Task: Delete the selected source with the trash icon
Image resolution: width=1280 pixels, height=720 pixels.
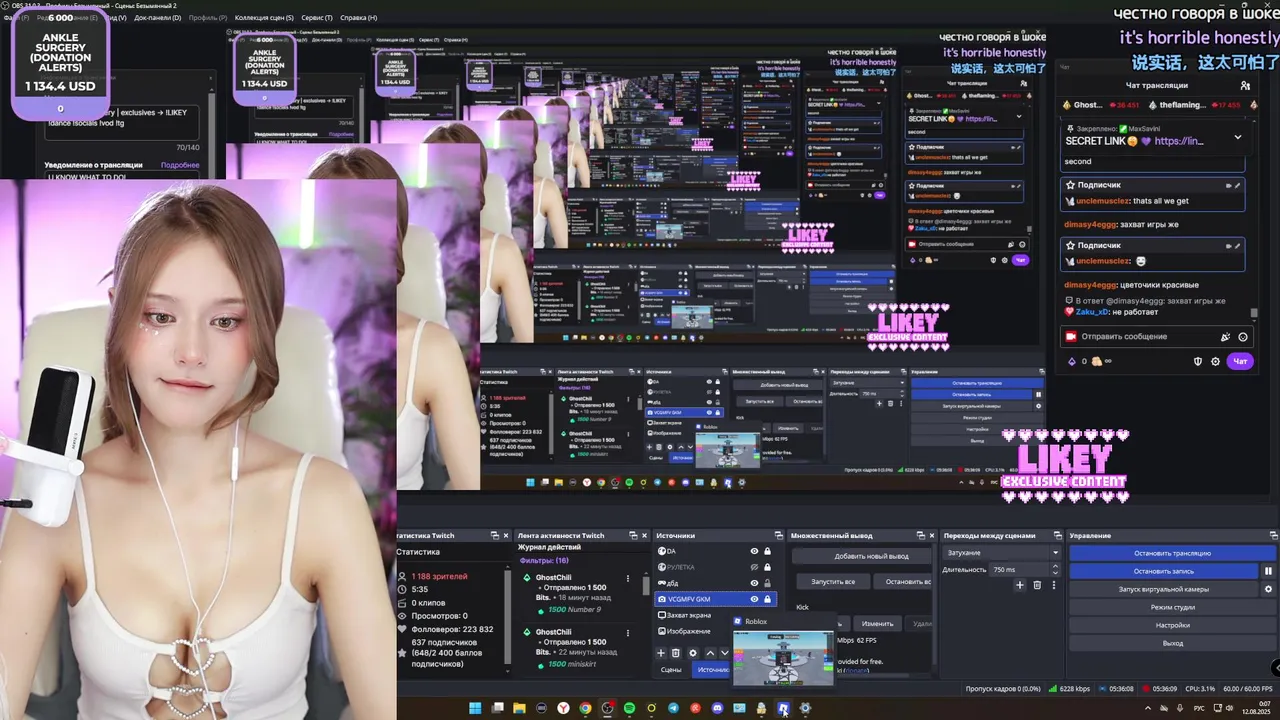Action: 676,653
